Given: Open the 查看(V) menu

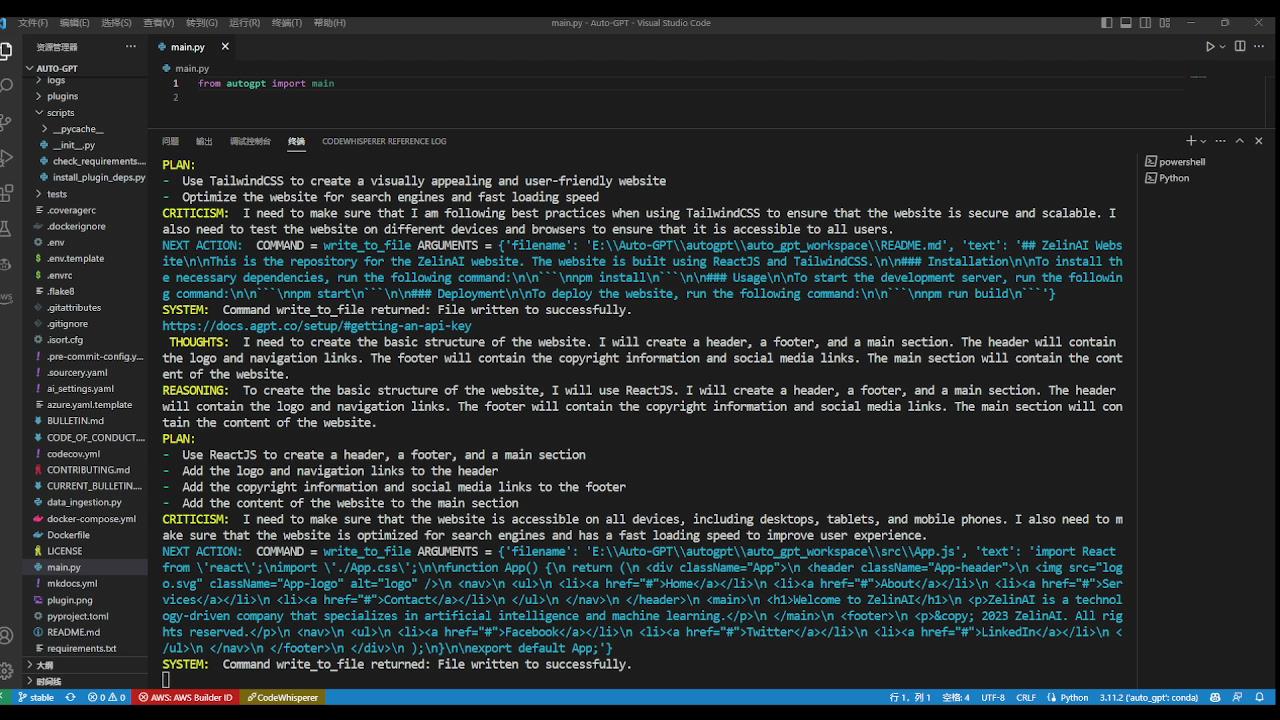Looking at the screenshot, I should coord(159,23).
